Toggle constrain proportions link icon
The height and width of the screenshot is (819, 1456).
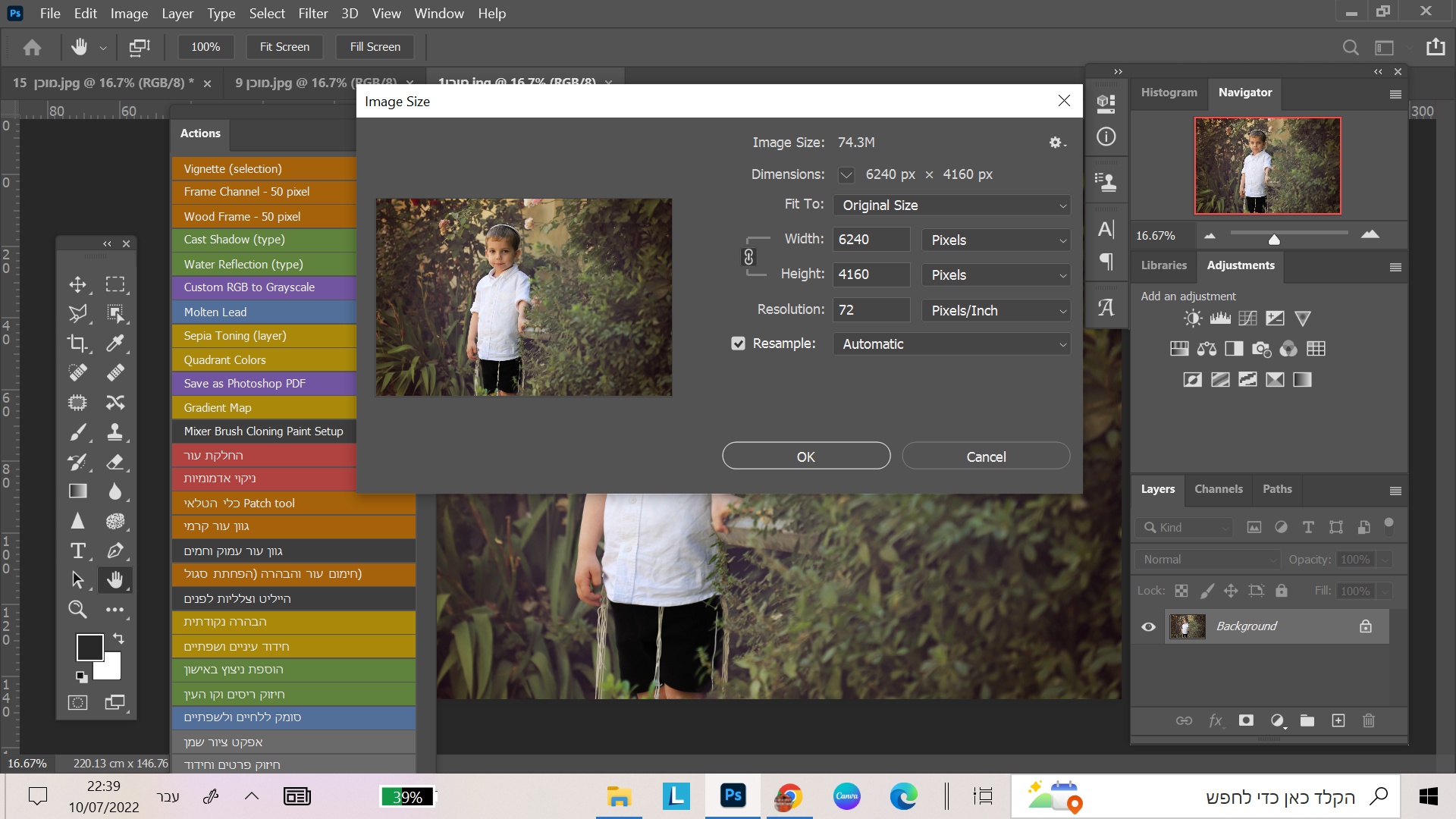[748, 257]
